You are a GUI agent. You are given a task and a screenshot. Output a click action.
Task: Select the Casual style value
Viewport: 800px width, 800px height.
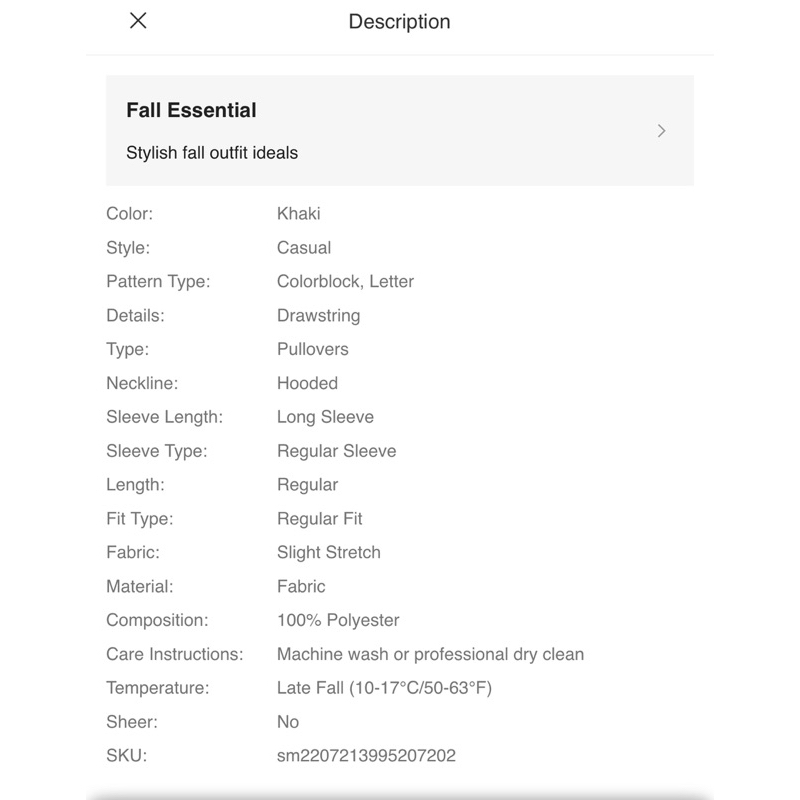point(304,247)
